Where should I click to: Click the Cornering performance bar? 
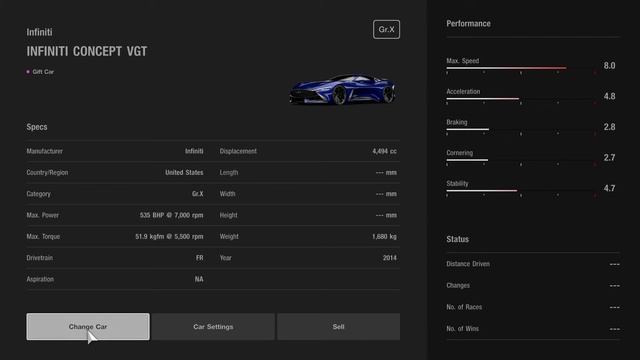[x=521, y=160]
